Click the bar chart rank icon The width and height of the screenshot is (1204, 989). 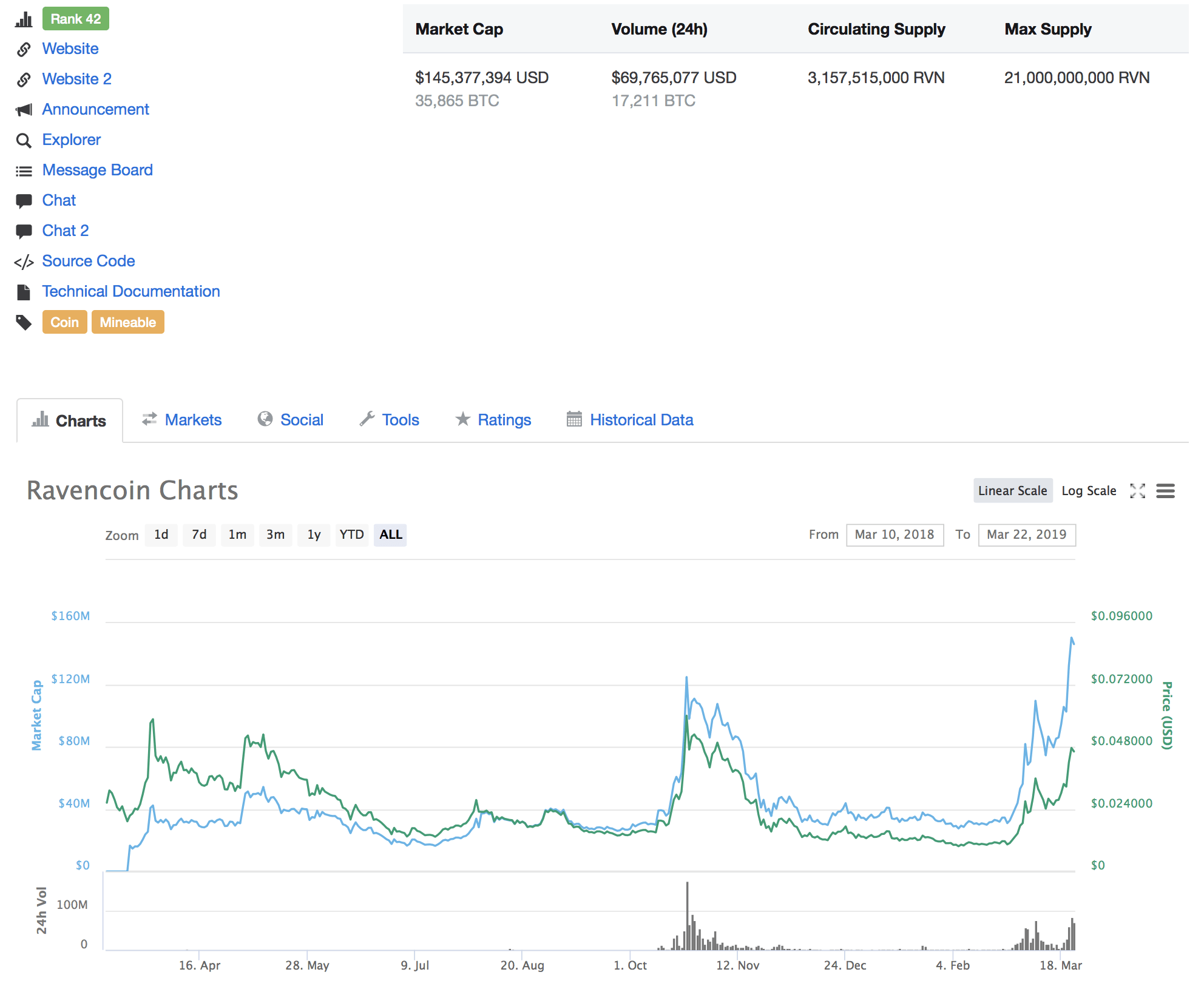[x=24, y=19]
